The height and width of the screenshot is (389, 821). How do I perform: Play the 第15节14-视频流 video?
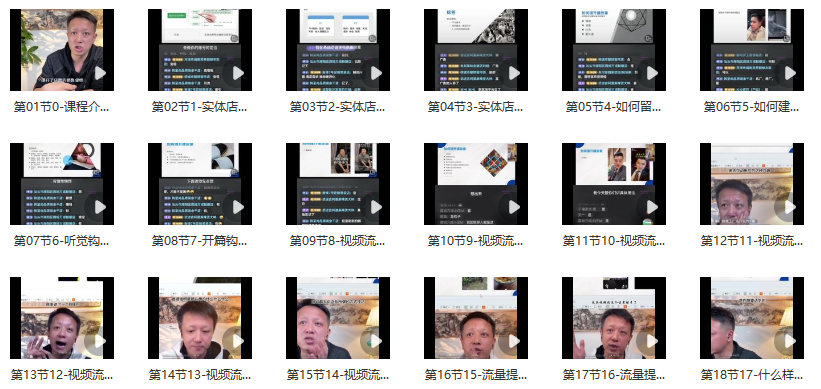[375, 341]
